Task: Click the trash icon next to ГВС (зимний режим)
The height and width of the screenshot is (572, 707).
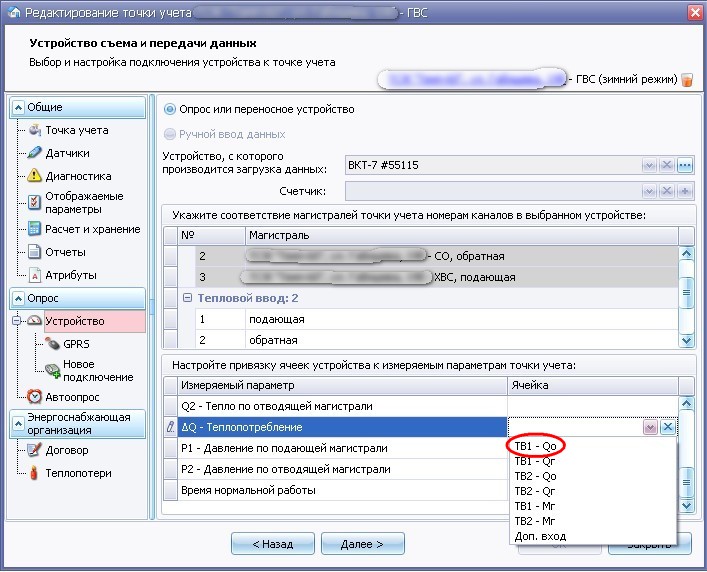Action: pos(687,80)
